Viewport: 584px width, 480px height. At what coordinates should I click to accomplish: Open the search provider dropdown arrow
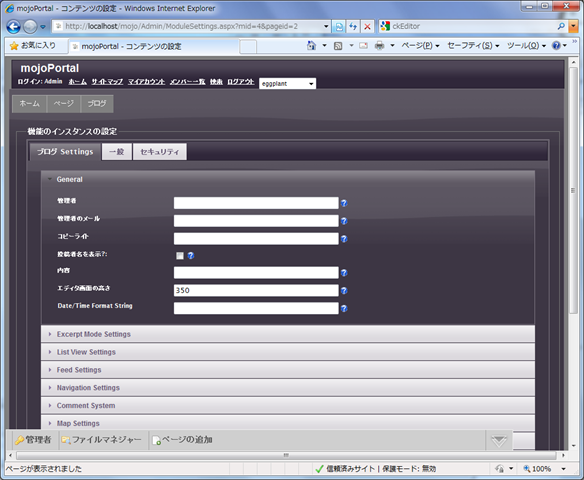(574, 26)
